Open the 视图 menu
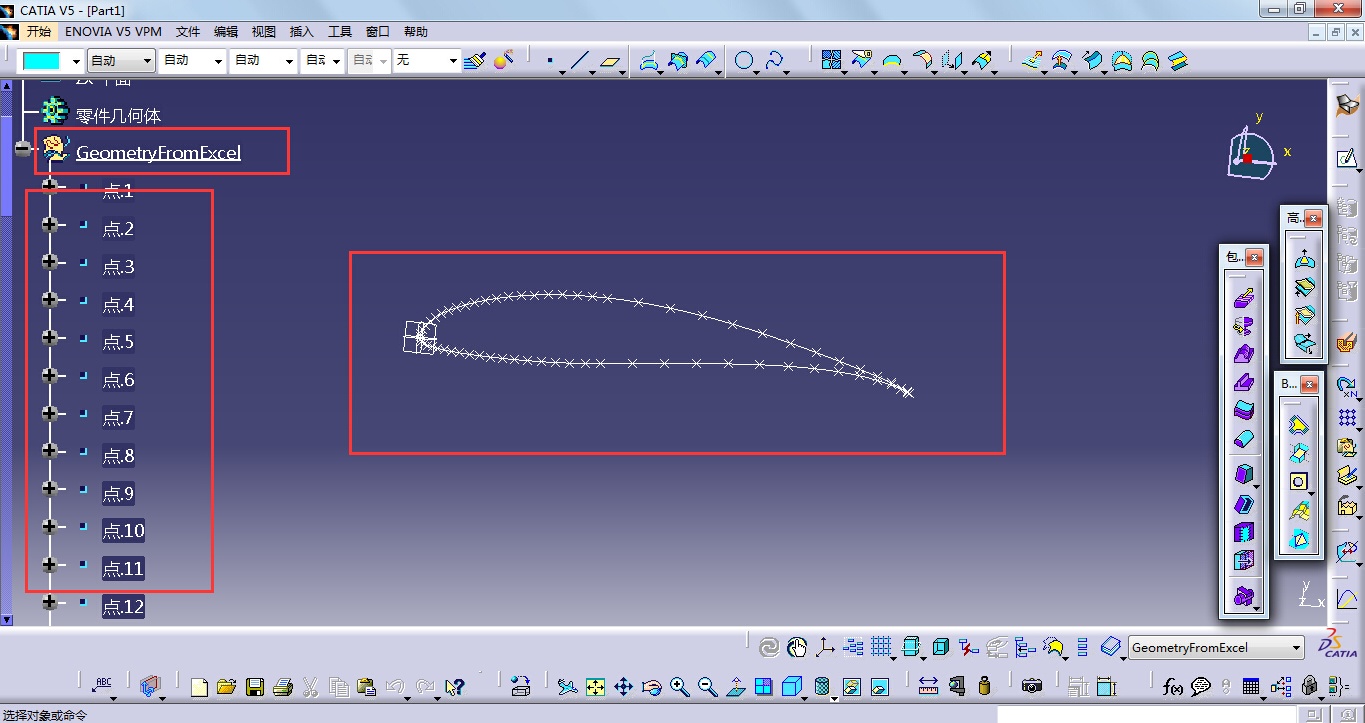The height and width of the screenshot is (723, 1365). [264, 32]
